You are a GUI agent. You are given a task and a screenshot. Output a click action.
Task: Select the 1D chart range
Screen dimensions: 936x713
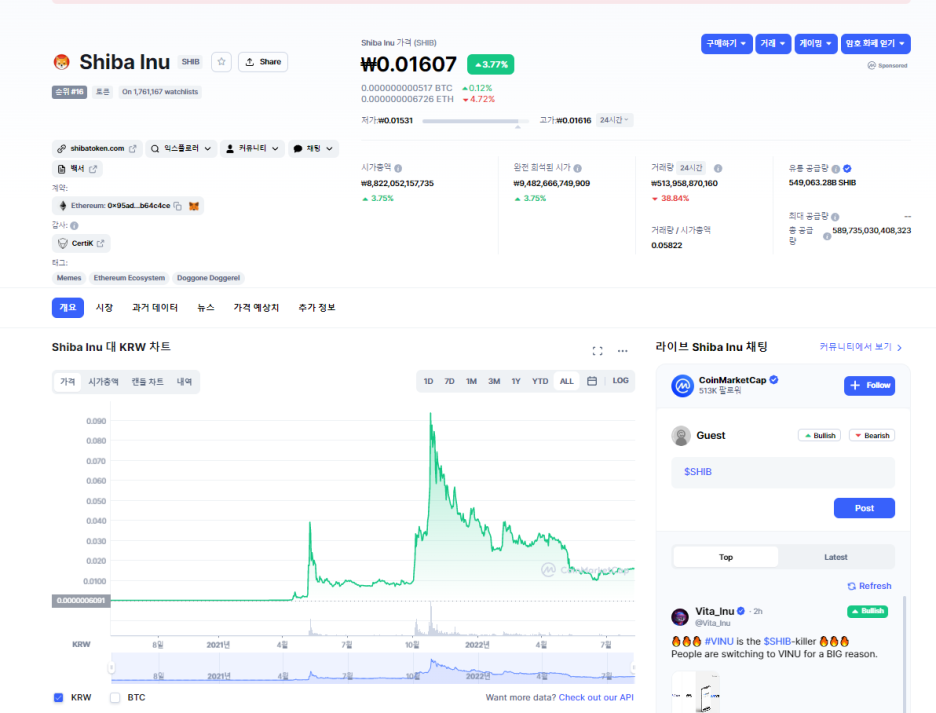tap(428, 381)
